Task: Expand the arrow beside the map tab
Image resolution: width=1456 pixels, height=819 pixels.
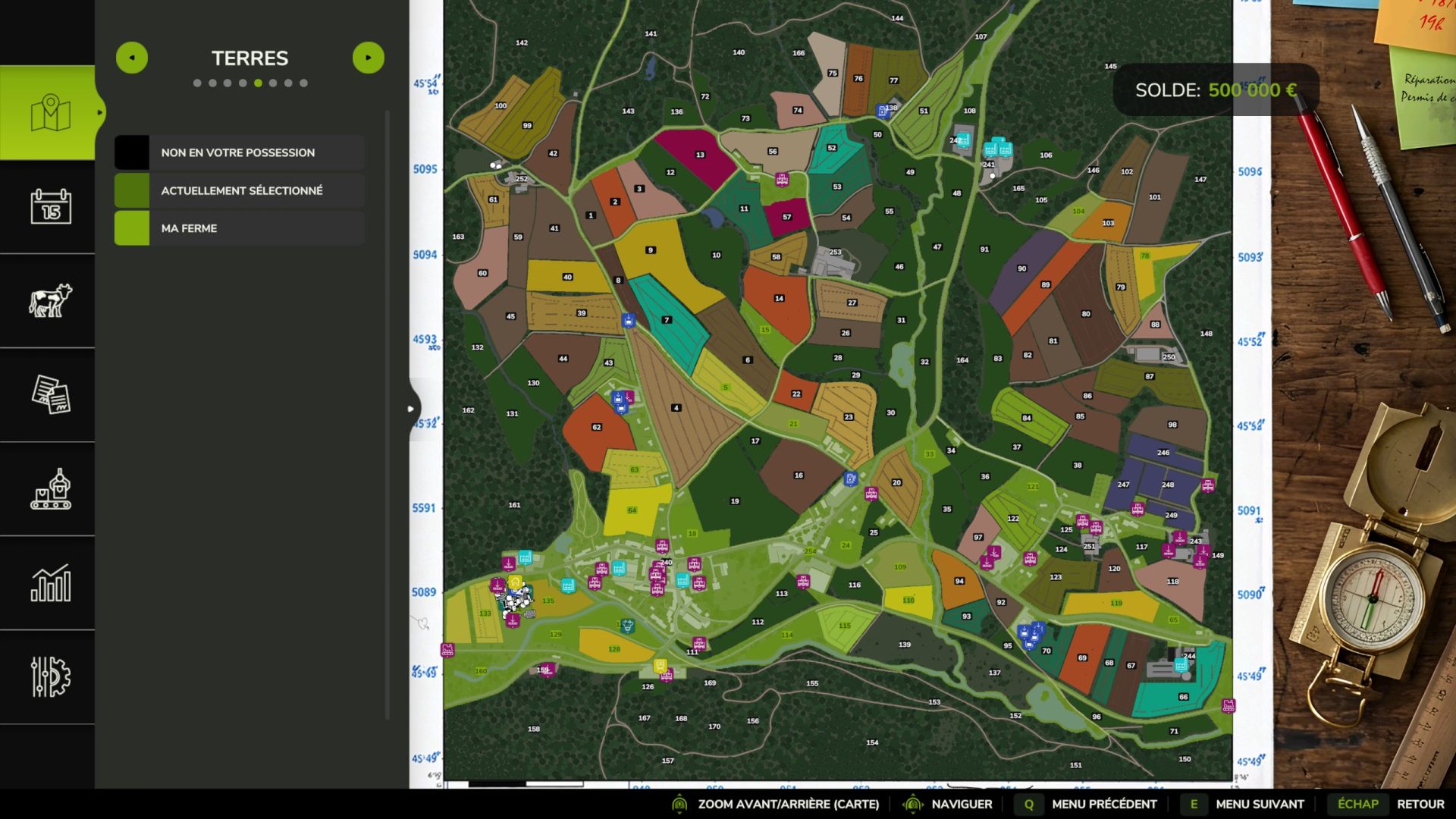Action: tap(99, 113)
